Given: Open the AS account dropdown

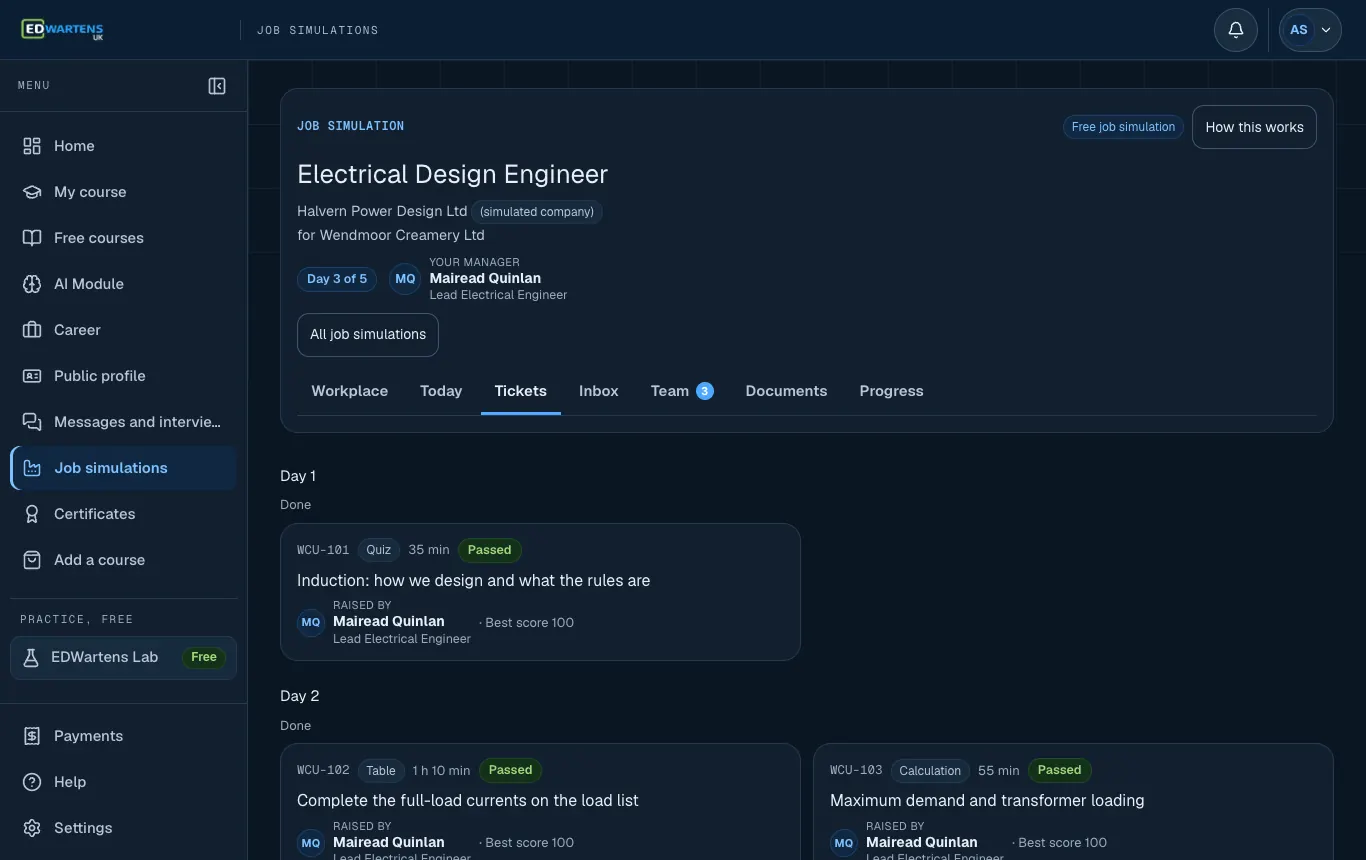Looking at the screenshot, I should coord(1310,30).
